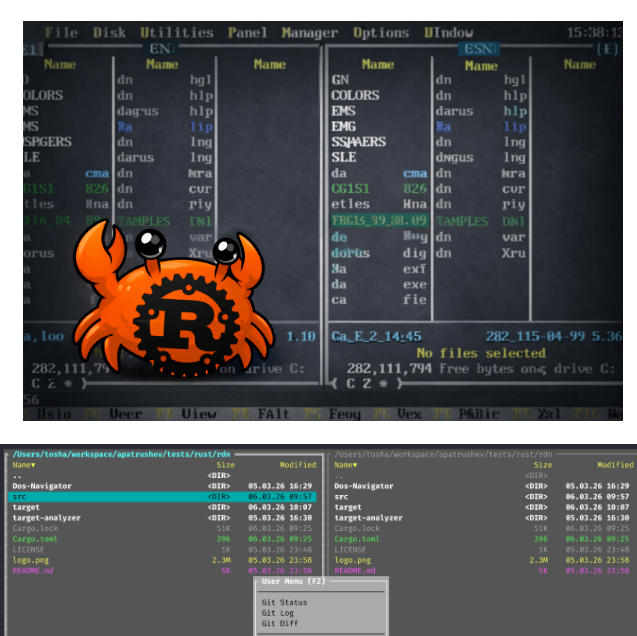637x636 pixels.
Task: Select target-analyzer folder in left panel
Action: click(162, 518)
